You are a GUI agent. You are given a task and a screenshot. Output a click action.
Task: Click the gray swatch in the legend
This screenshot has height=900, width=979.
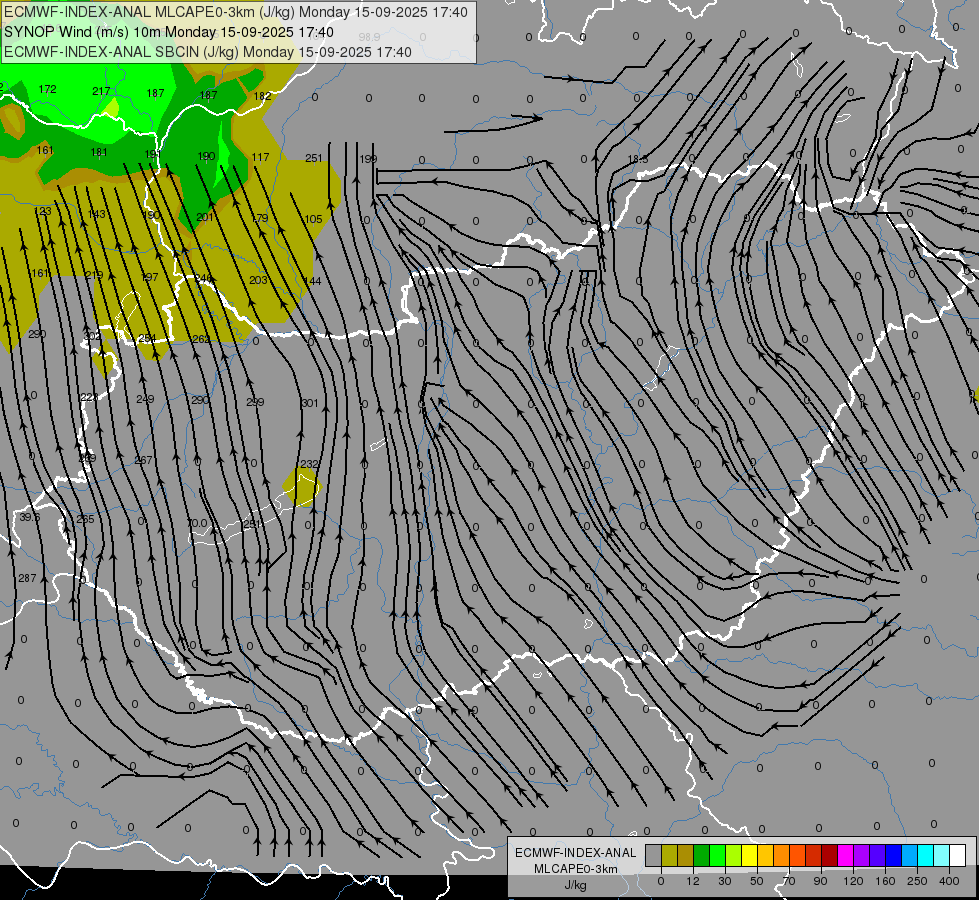(x=654, y=856)
